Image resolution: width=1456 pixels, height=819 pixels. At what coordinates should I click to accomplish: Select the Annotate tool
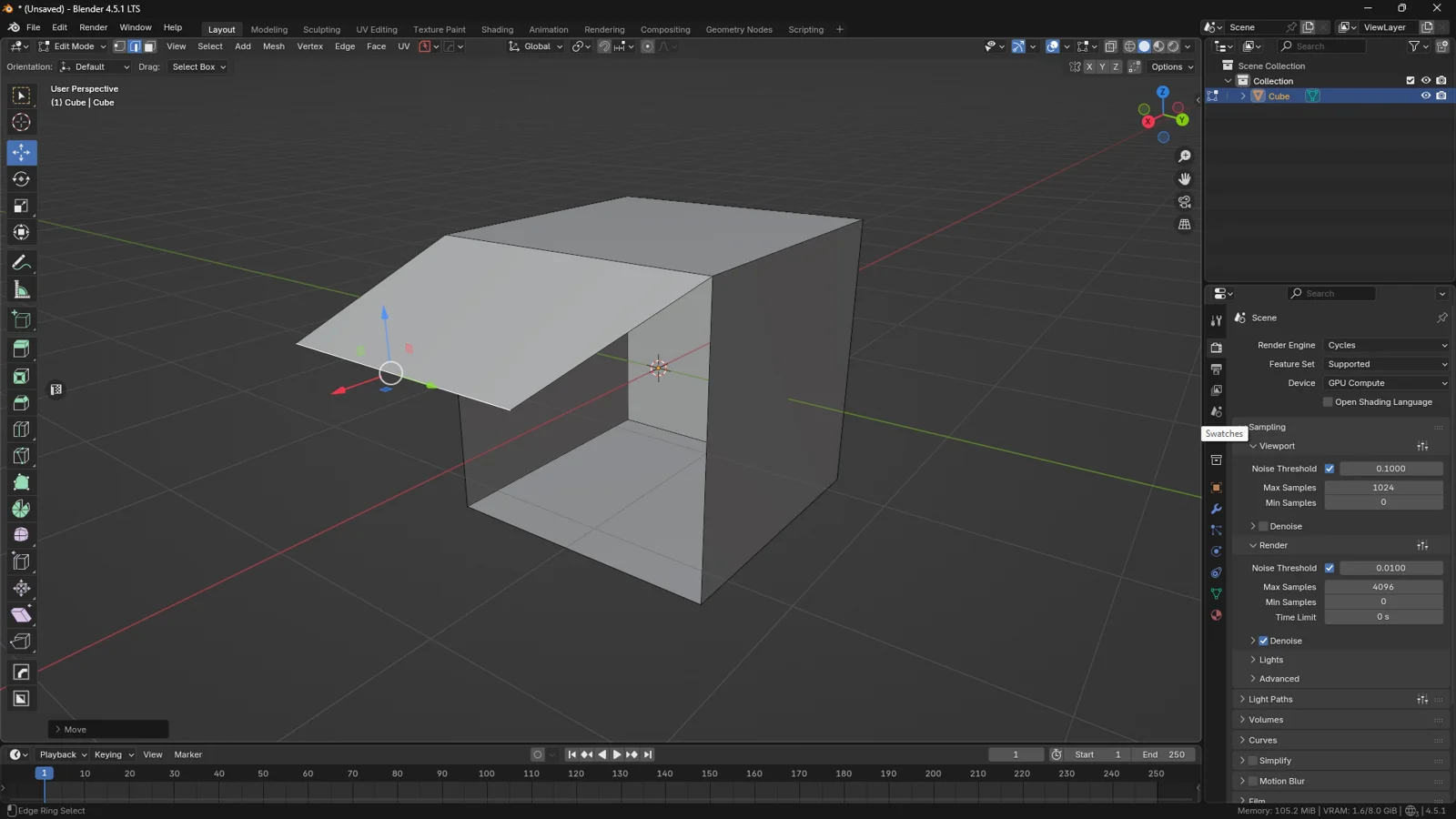coord(21,263)
